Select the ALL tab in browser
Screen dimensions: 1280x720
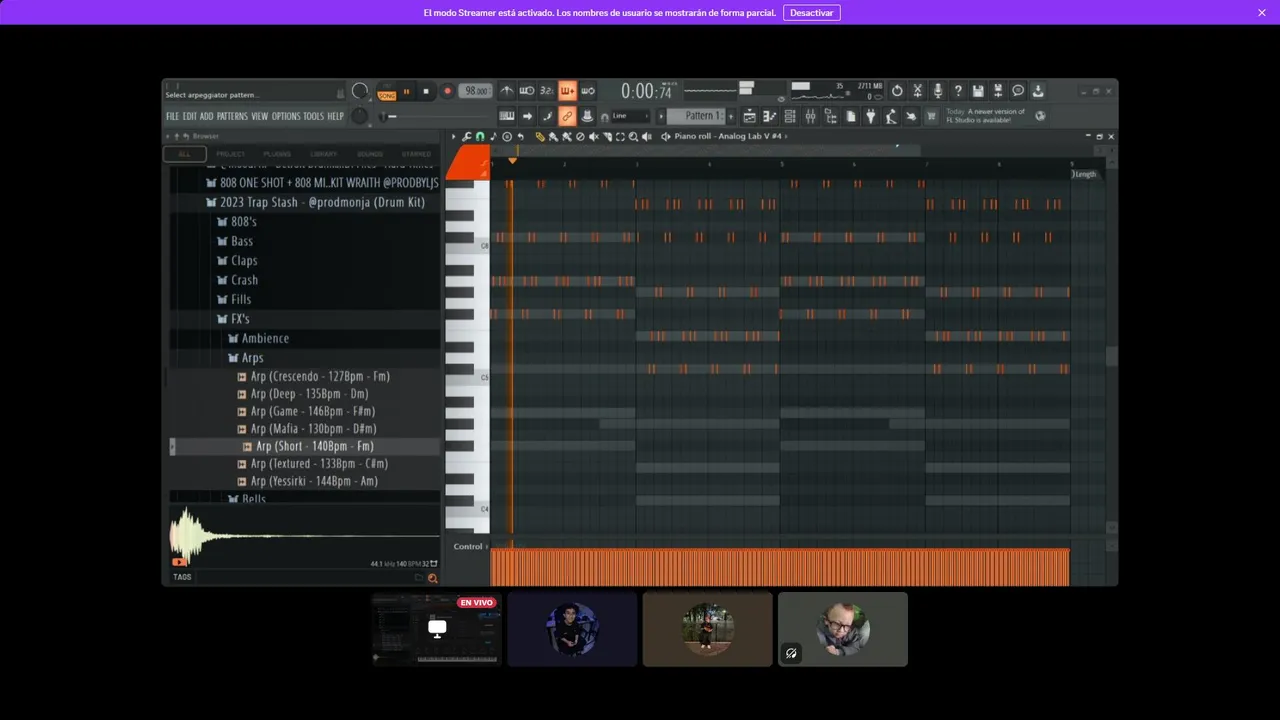pos(185,154)
